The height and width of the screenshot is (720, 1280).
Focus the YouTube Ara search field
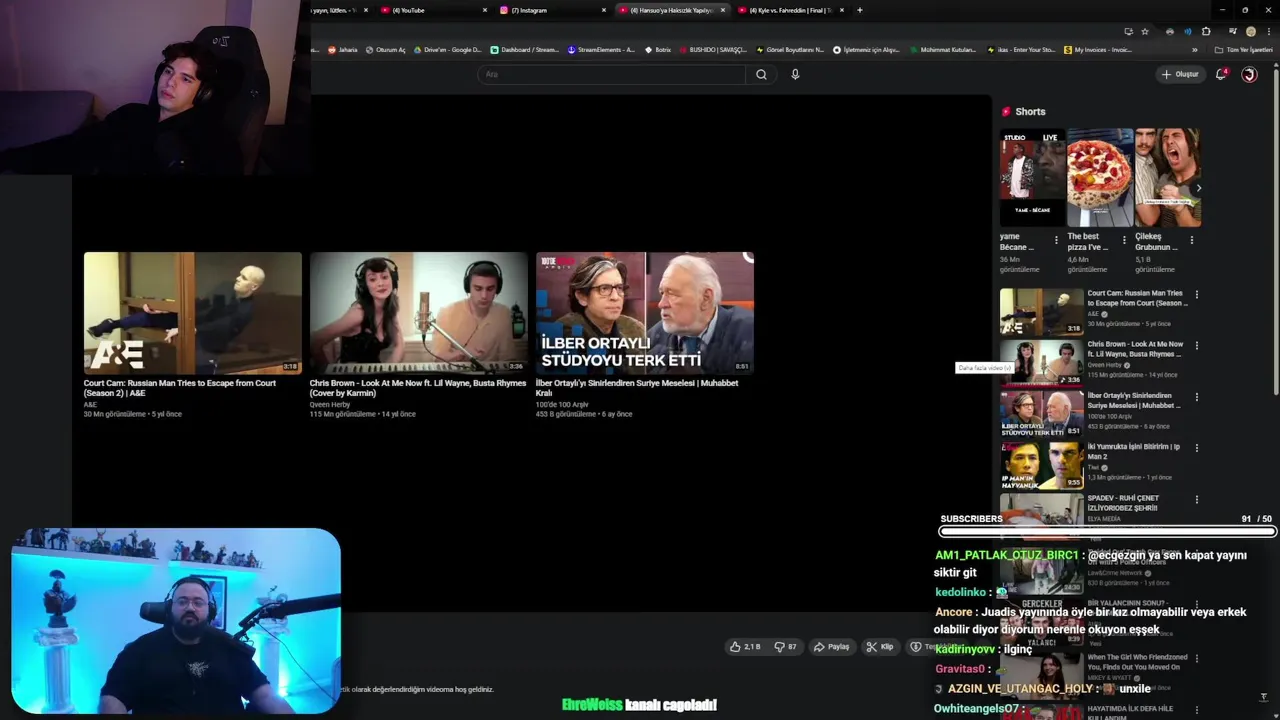pos(612,74)
